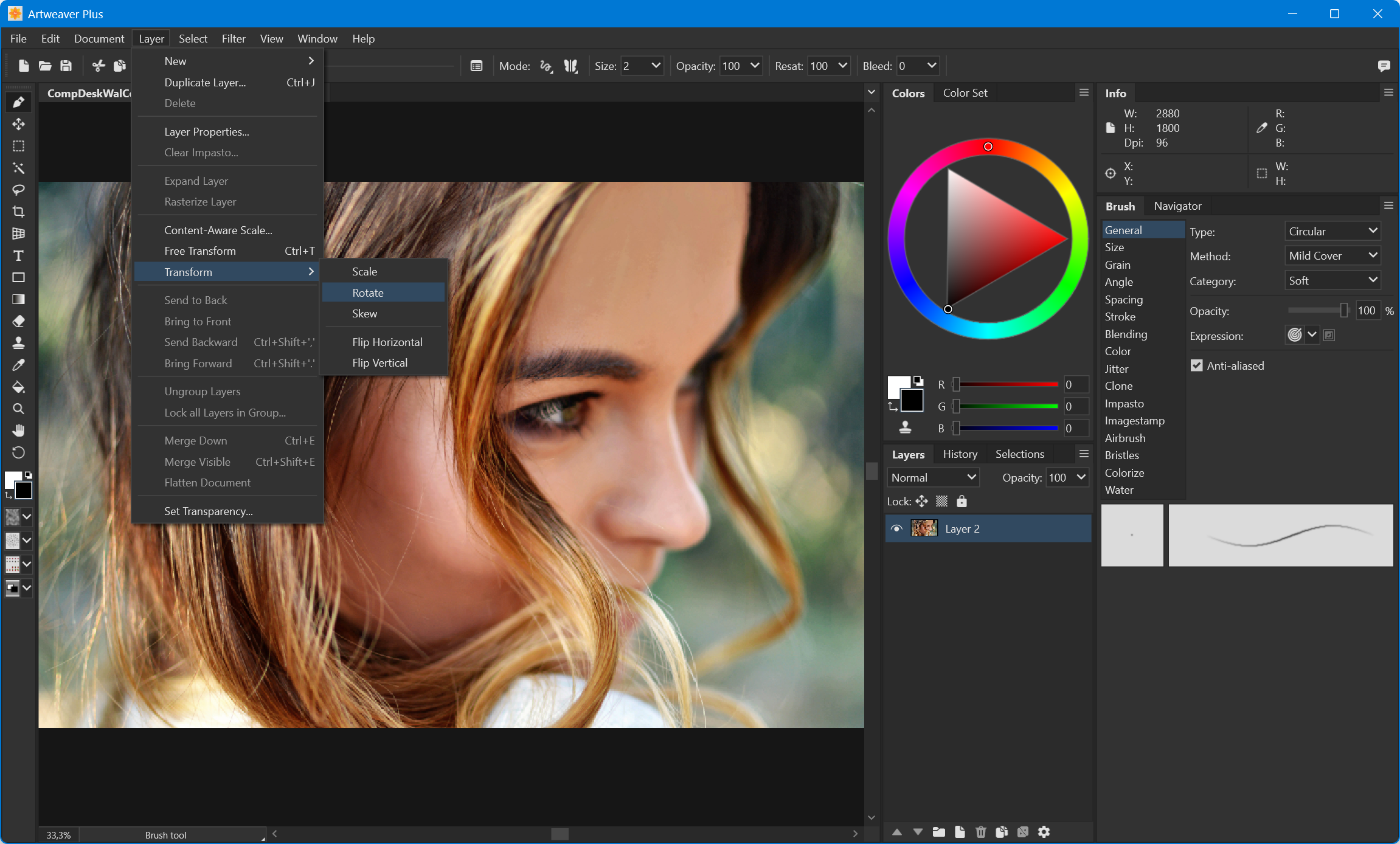Click the Save document icon

tap(66, 66)
